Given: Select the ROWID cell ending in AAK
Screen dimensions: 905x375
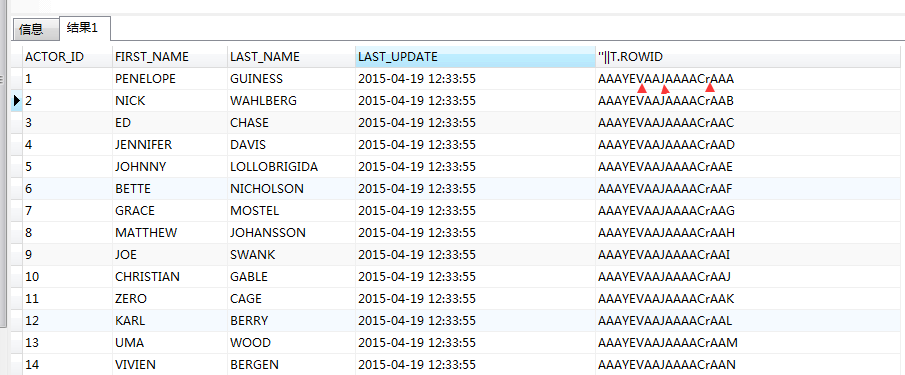Looking at the screenshot, I should click(750, 298).
